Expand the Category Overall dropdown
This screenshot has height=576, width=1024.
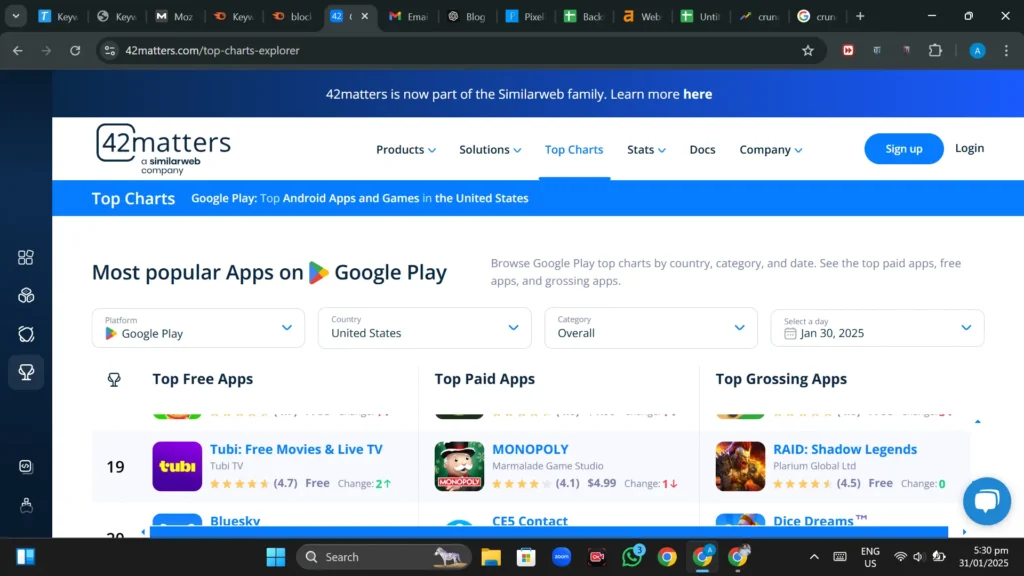pos(650,328)
